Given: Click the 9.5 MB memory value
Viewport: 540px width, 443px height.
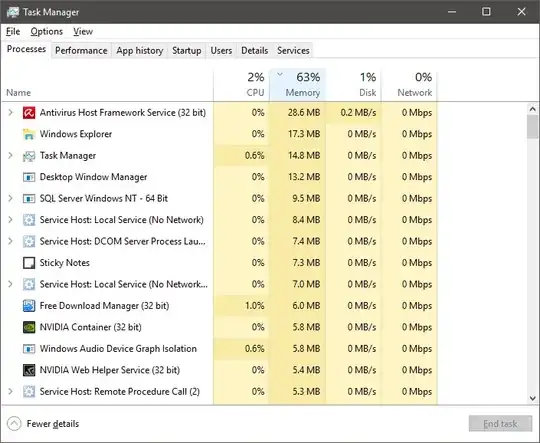Looking at the screenshot, I should [306, 198].
